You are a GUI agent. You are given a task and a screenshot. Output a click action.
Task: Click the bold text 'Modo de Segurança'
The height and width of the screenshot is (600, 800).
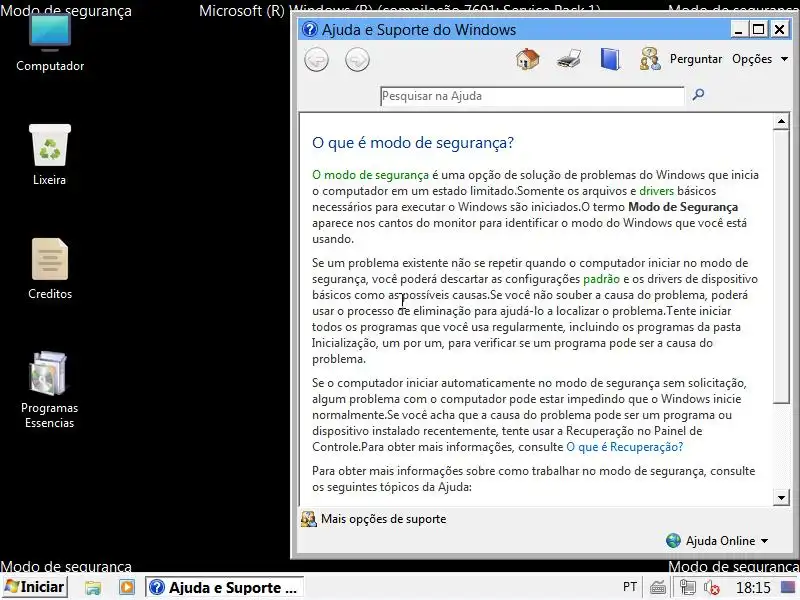(x=683, y=207)
